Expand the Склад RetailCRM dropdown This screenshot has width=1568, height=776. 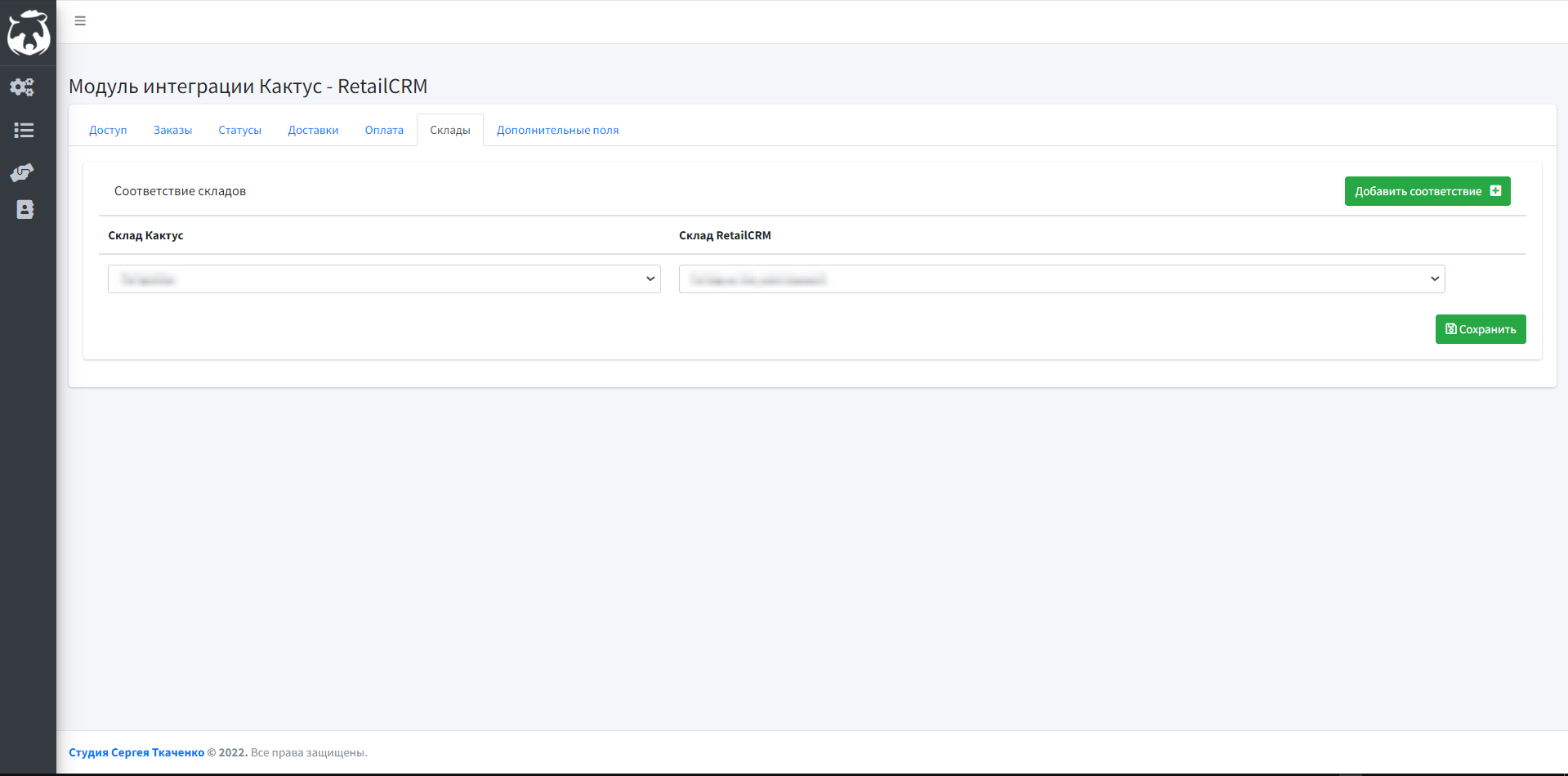click(x=1061, y=279)
